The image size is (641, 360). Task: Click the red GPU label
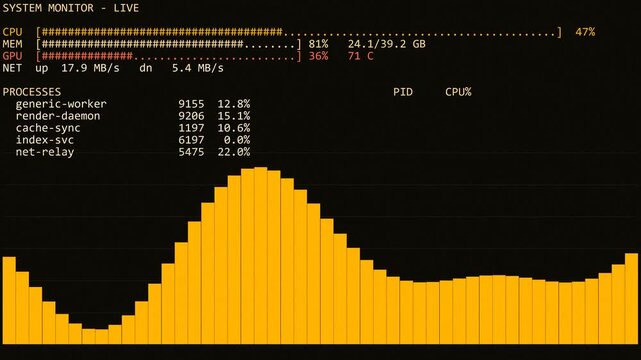point(12,56)
